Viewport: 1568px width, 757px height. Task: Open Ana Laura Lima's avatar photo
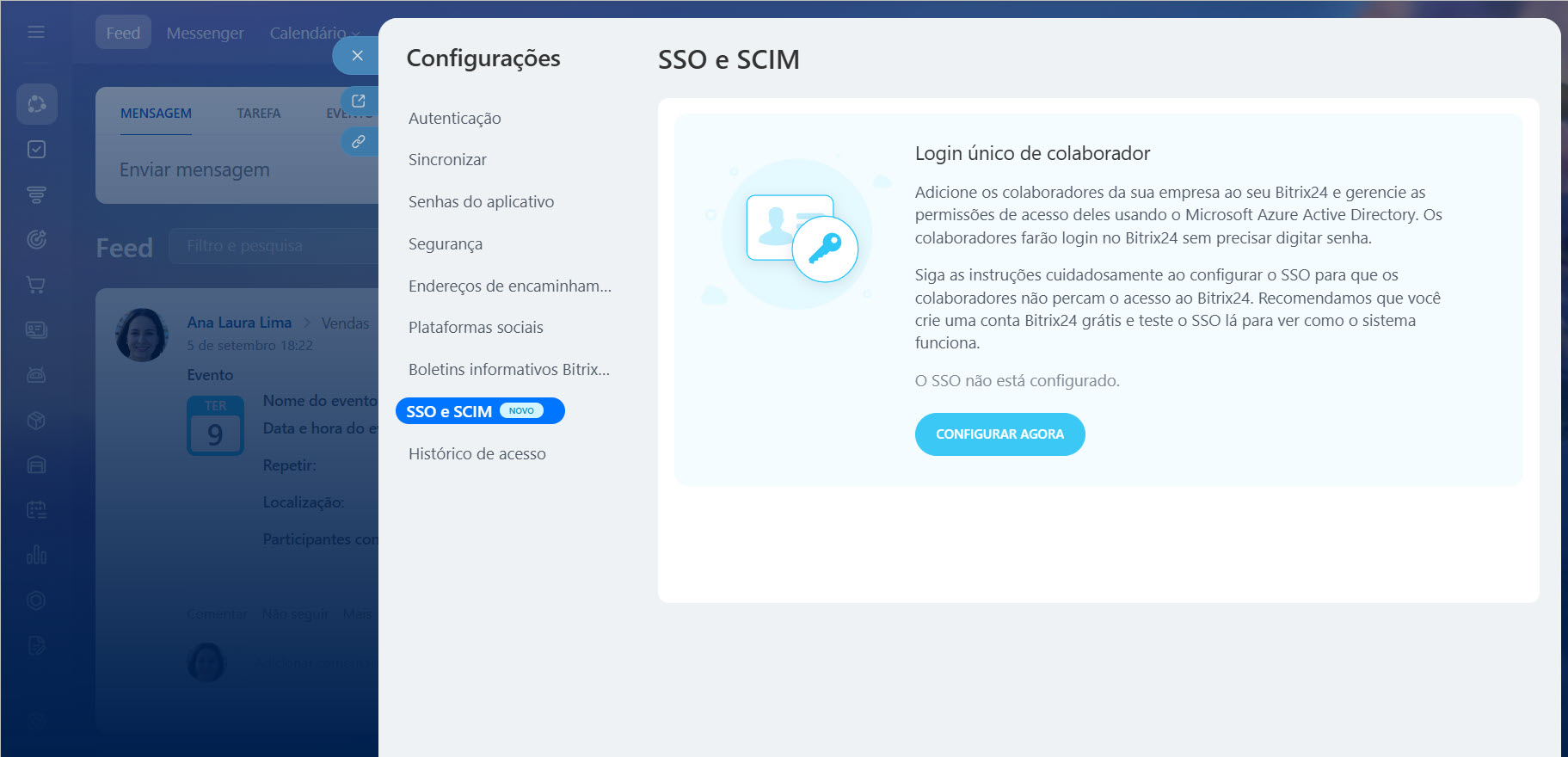(142, 335)
